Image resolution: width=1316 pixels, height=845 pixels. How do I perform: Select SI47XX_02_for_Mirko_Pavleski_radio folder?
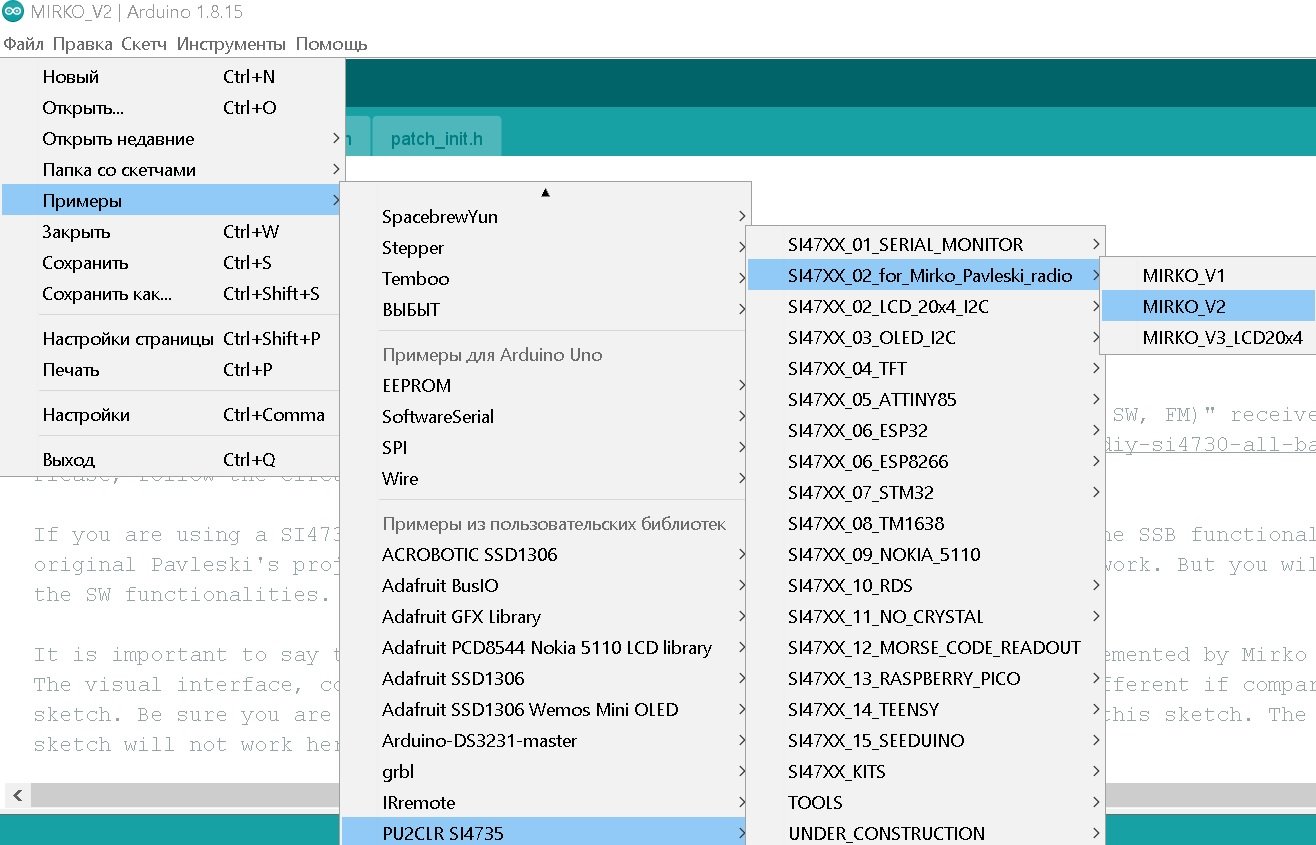pyautogui.click(x=926, y=276)
